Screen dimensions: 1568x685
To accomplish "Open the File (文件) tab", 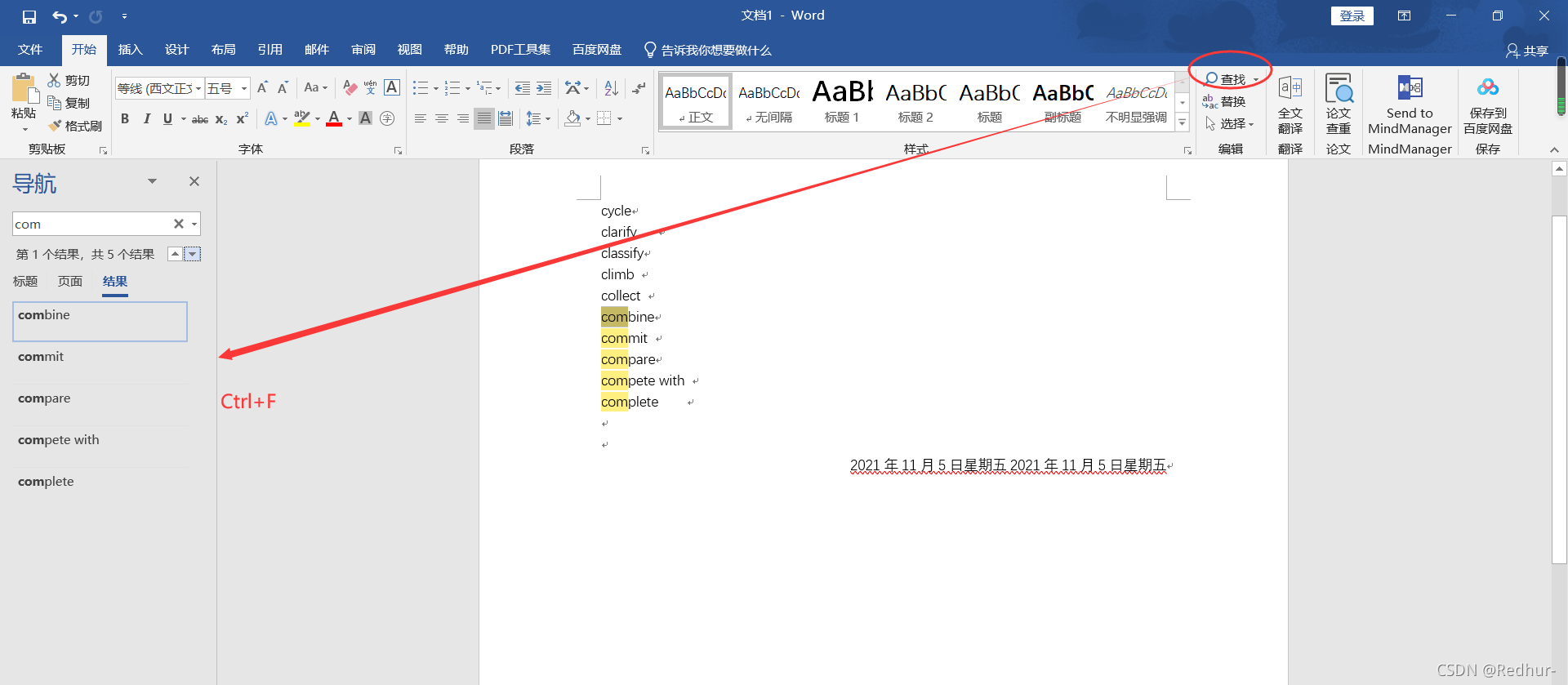I will [30, 50].
